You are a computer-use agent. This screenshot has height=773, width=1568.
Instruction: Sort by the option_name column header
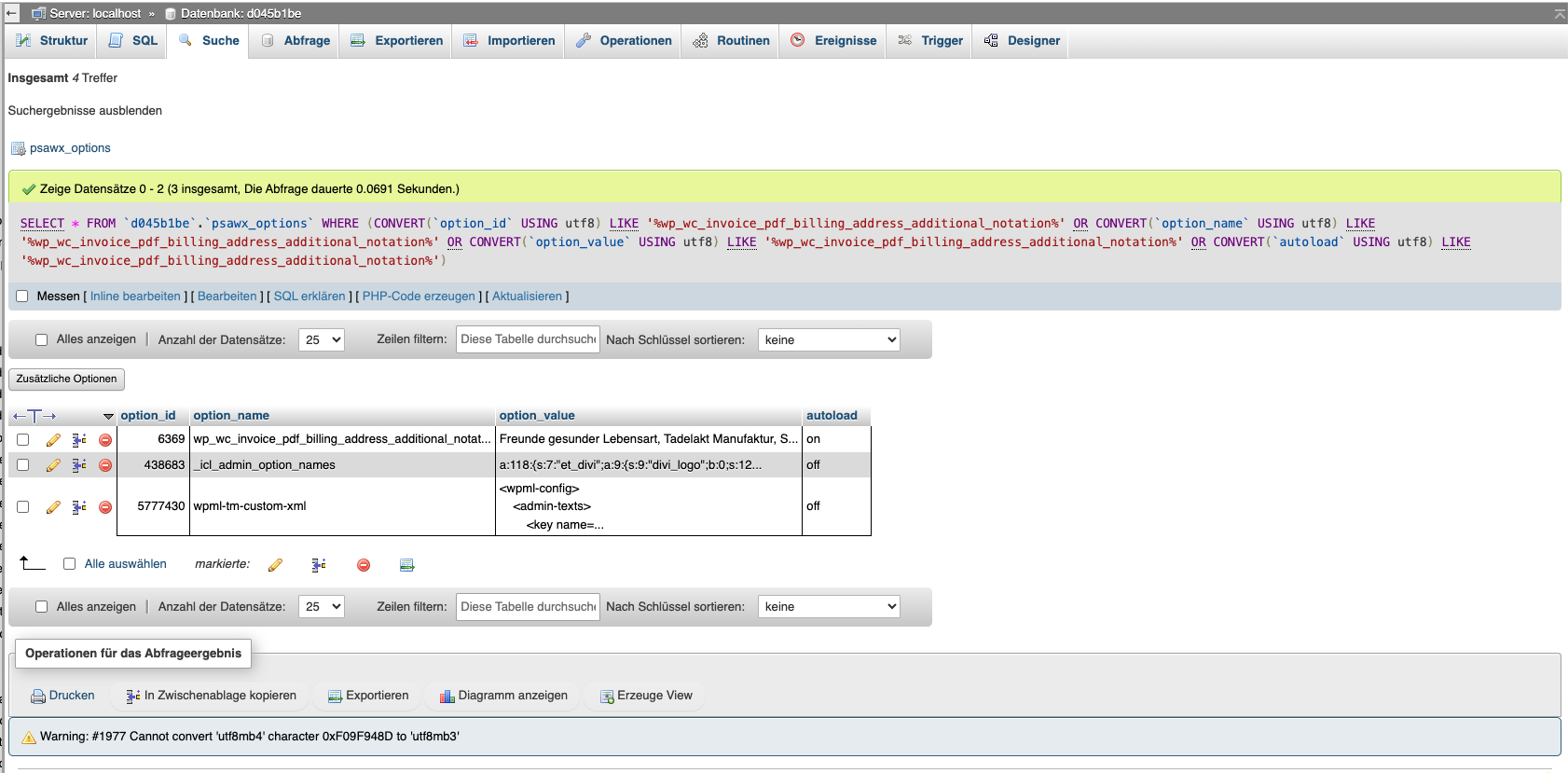tap(231, 416)
